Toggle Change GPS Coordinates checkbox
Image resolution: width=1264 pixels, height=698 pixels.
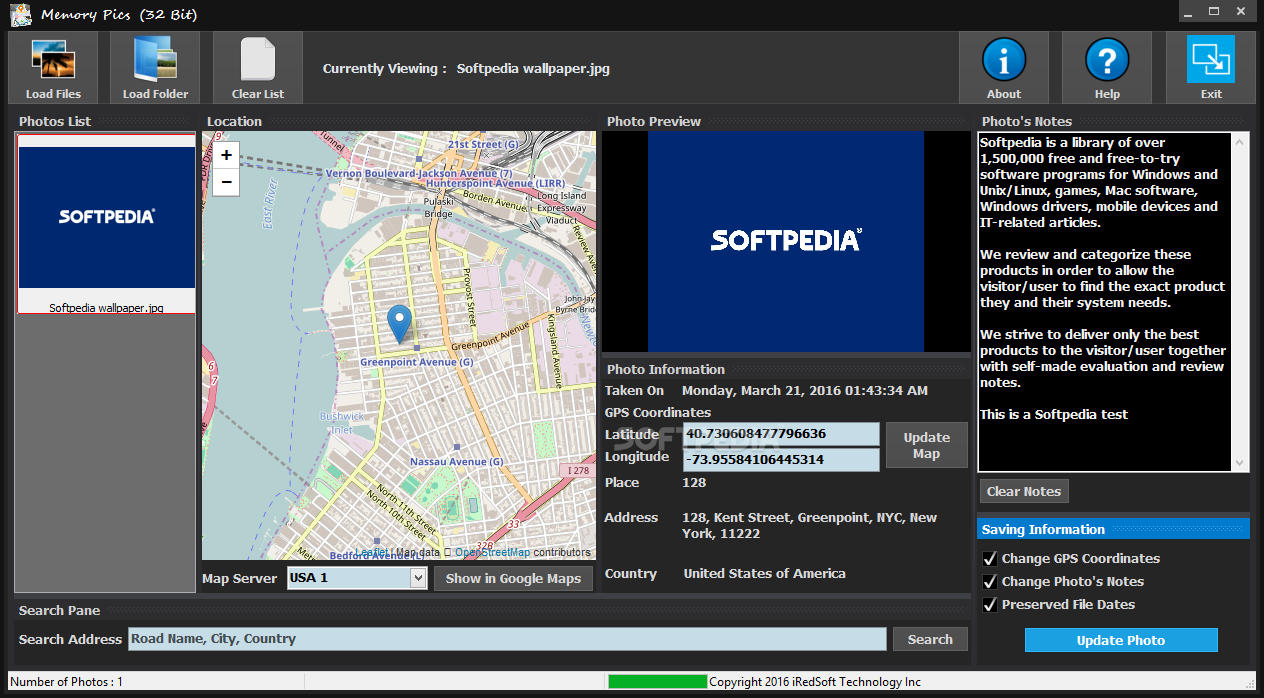pyautogui.click(x=990, y=558)
